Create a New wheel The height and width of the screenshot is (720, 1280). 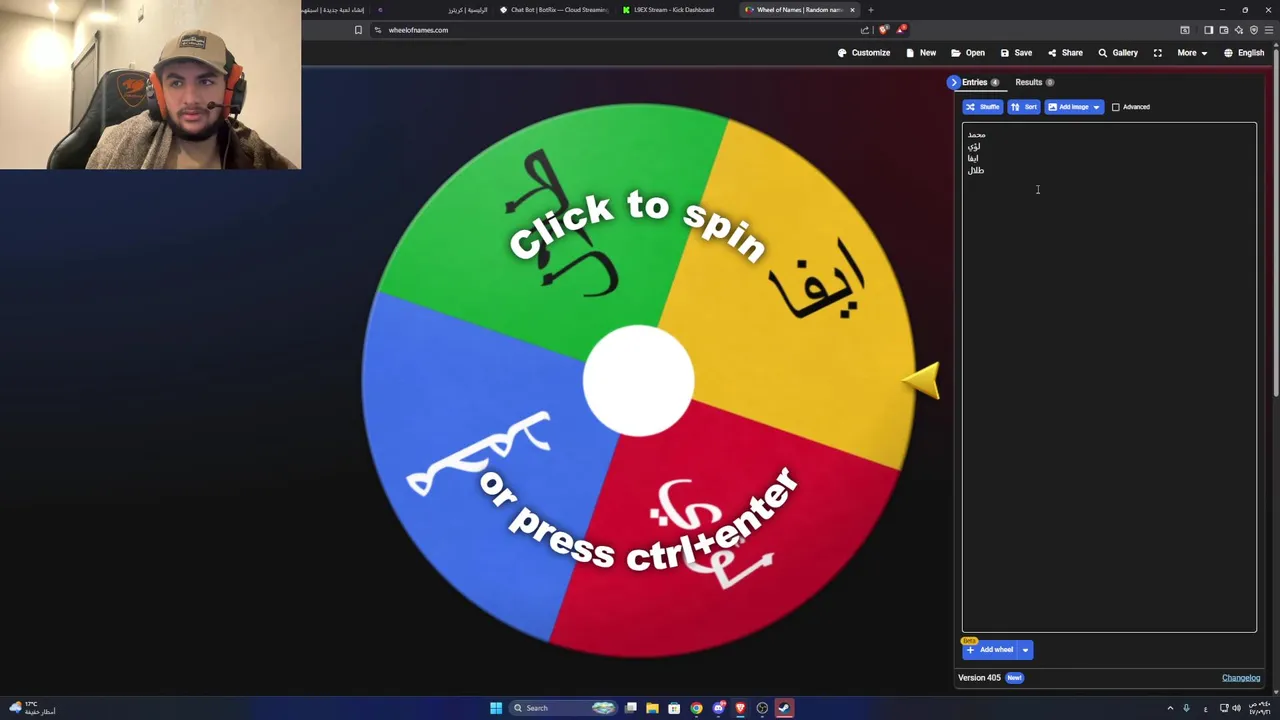pos(921,53)
